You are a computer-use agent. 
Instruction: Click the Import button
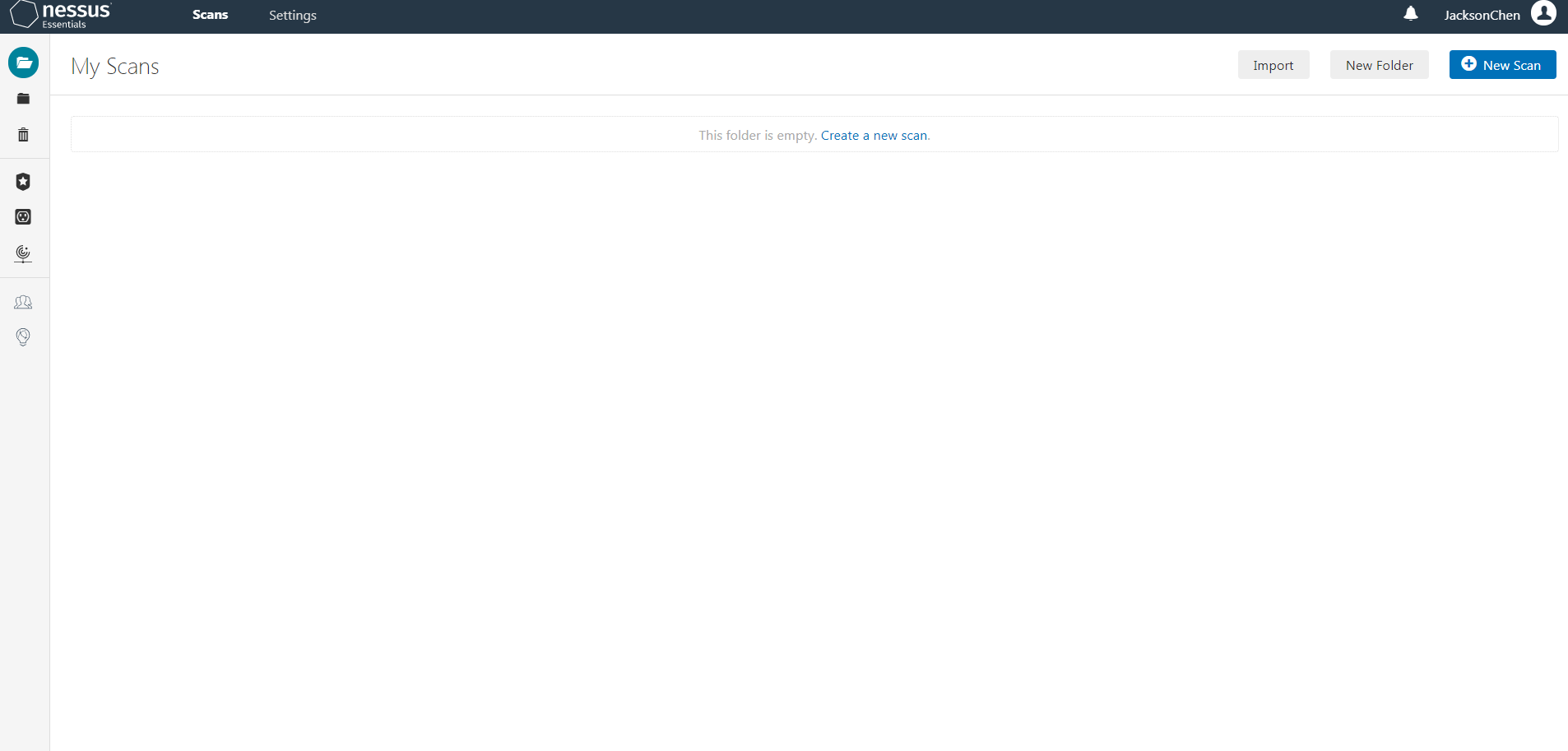1273,65
